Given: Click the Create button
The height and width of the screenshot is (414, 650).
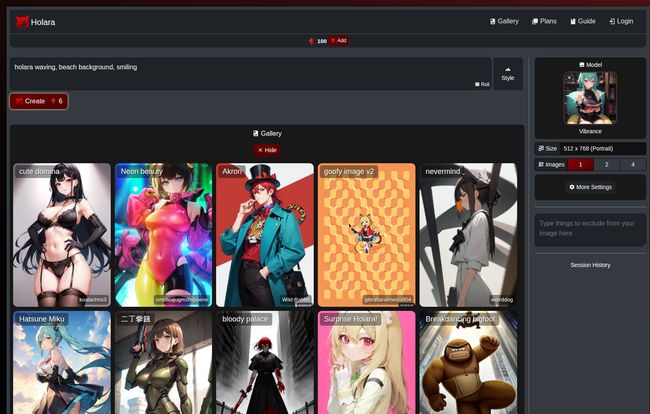Looking at the screenshot, I should coord(39,101).
